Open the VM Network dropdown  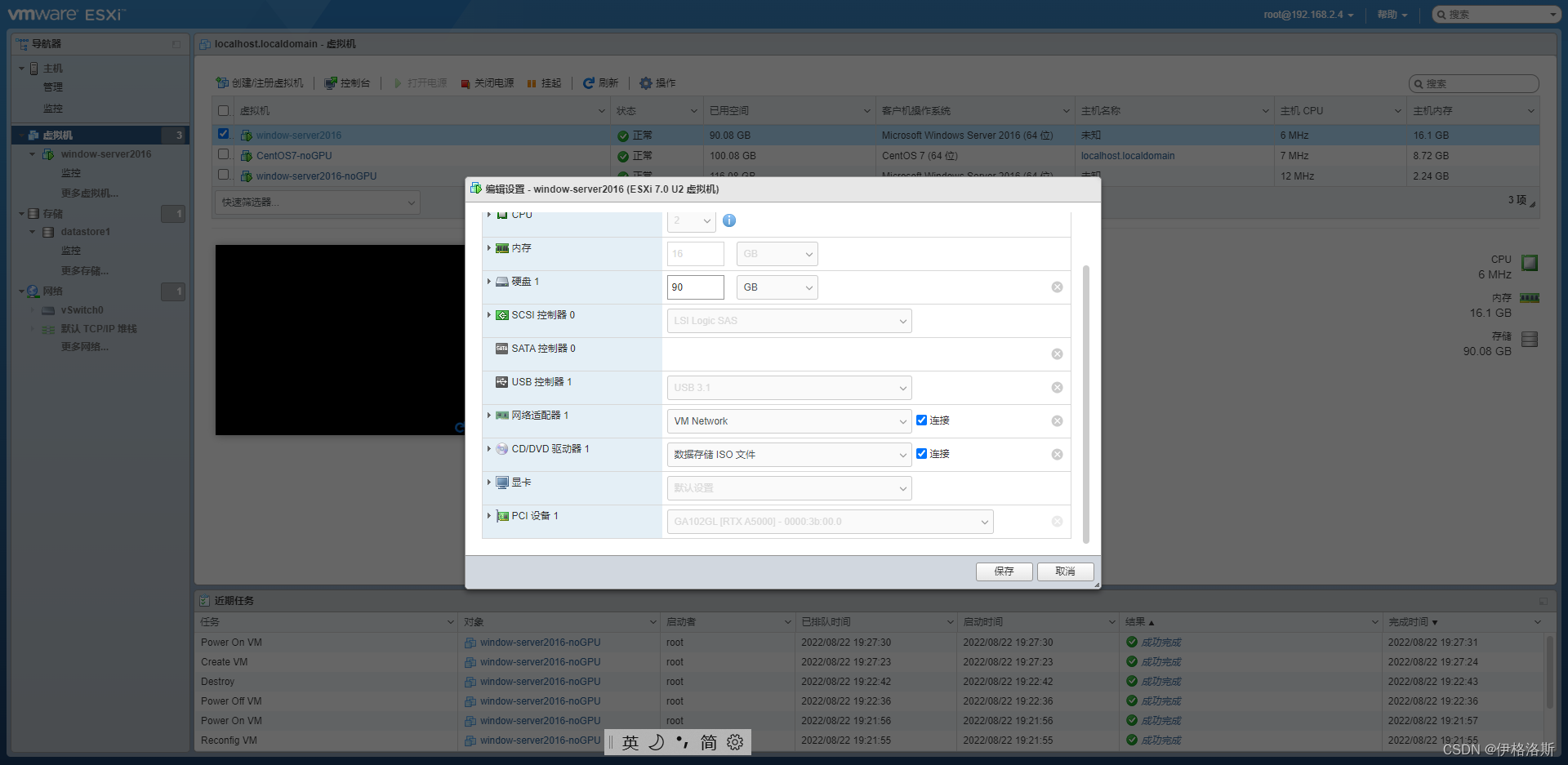coord(789,421)
